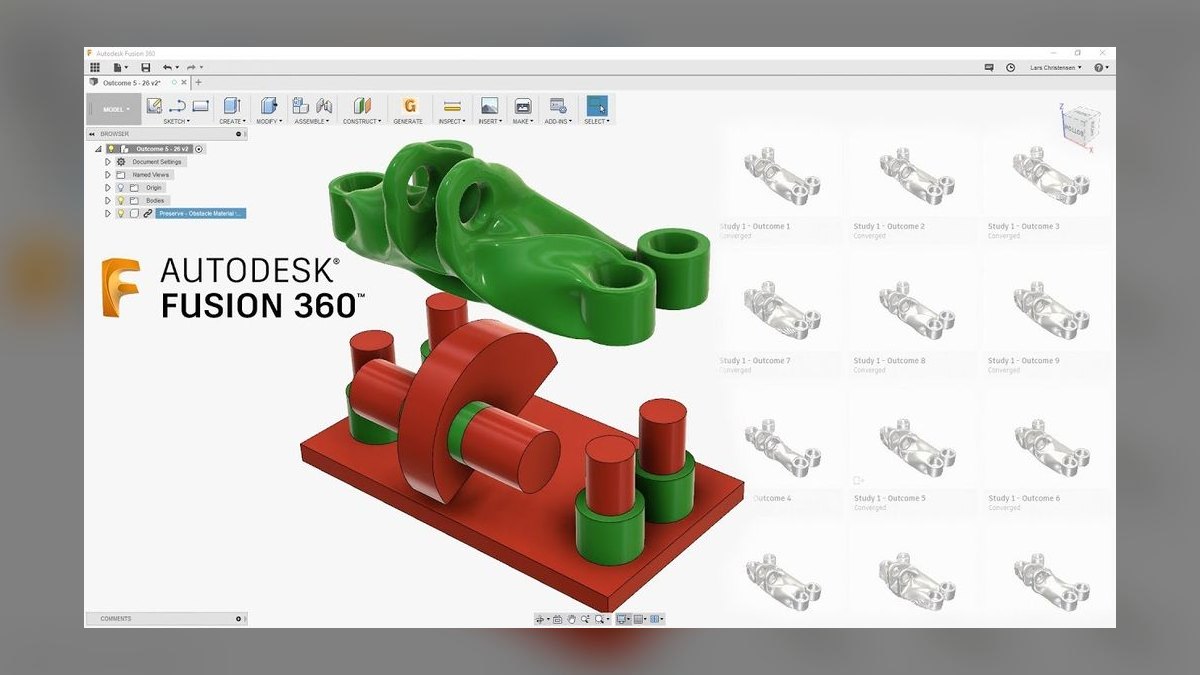1200x675 pixels.
Task: Redo the last action
Action: (x=192, y=67)
